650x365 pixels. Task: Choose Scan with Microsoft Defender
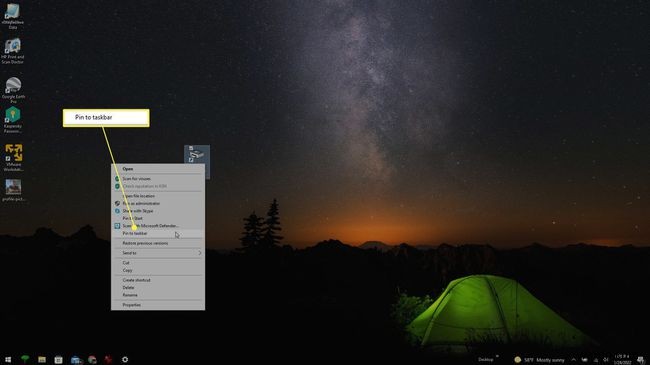pos(158,226)
